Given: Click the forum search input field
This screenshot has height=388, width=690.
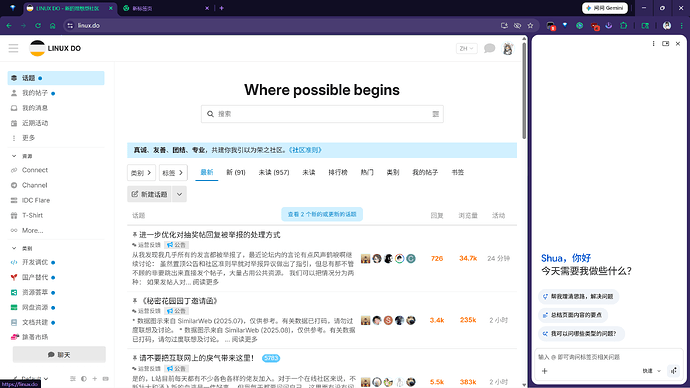Looking at the screenshot, I should 322,114.
